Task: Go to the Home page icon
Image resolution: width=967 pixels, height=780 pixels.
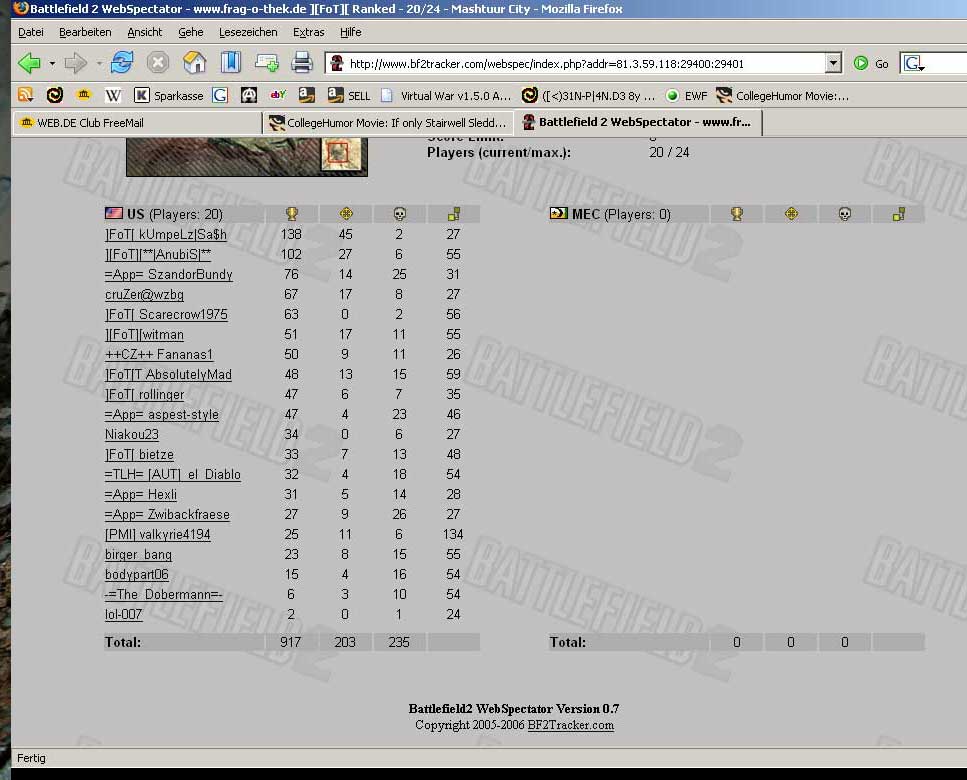Action: coord(194,63)
